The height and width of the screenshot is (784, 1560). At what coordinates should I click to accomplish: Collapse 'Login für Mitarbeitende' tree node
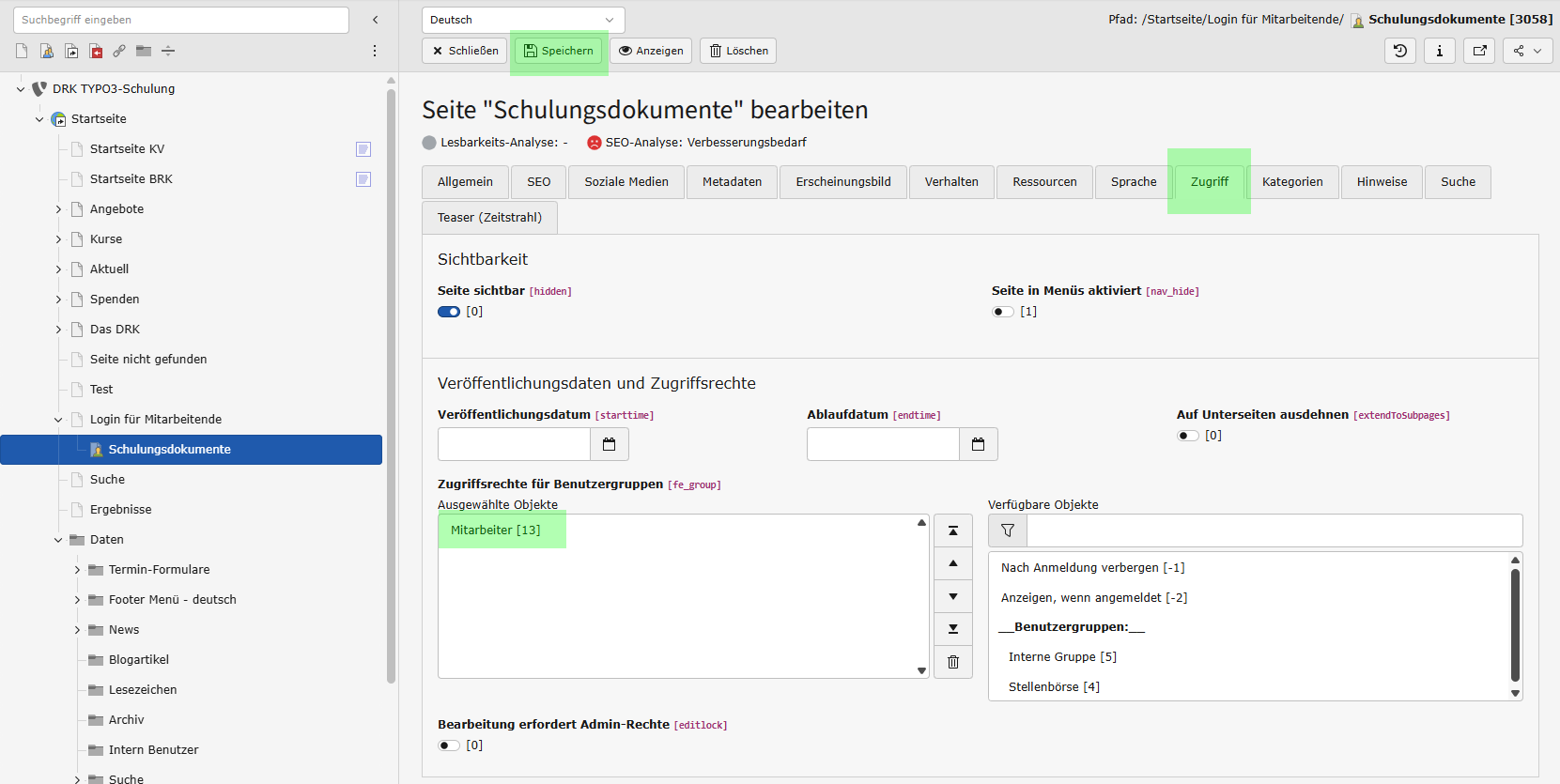click(x=58, y=420)
